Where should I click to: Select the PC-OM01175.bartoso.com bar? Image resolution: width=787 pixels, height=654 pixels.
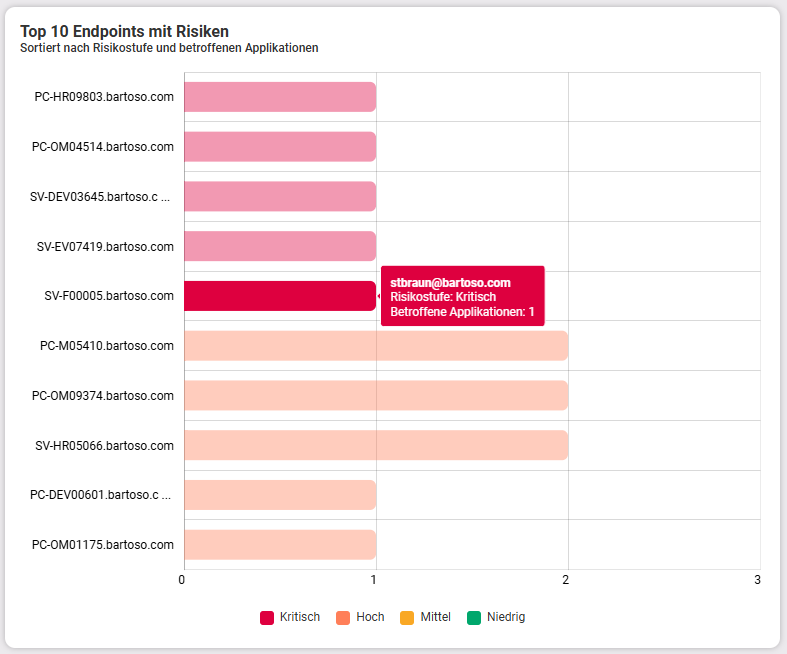point(280,545)
